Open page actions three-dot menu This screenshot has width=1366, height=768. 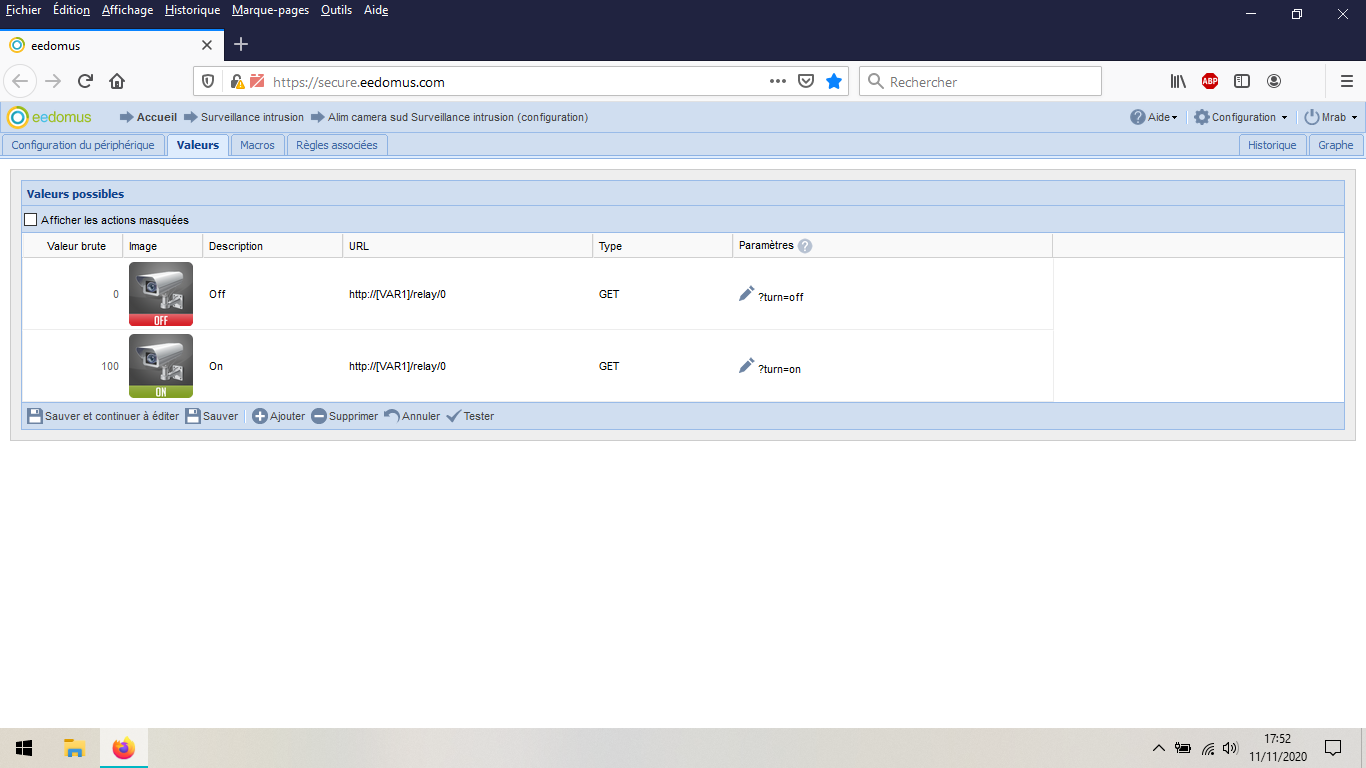(778, 82)
